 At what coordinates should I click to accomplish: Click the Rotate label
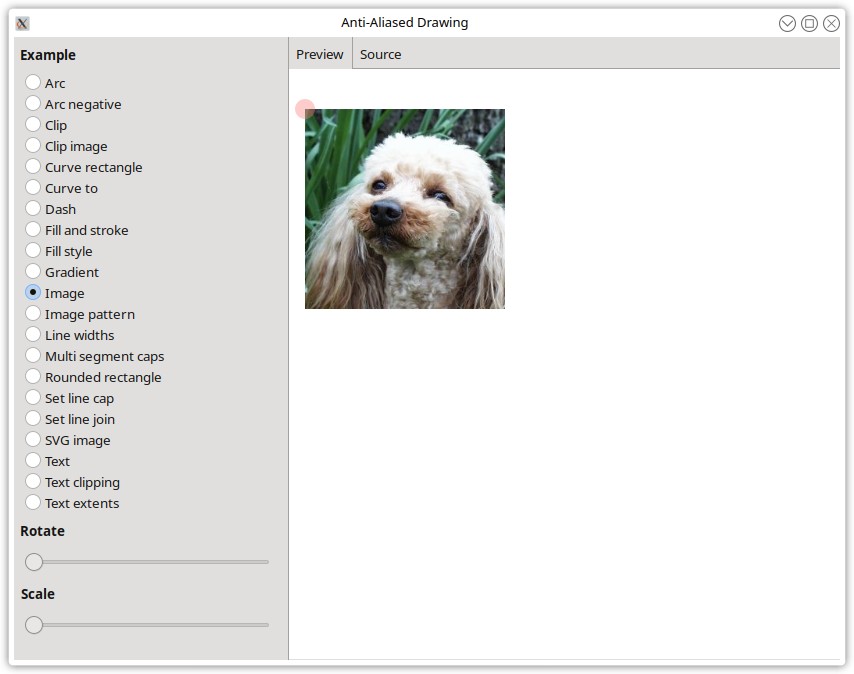[x=42, y=531]
